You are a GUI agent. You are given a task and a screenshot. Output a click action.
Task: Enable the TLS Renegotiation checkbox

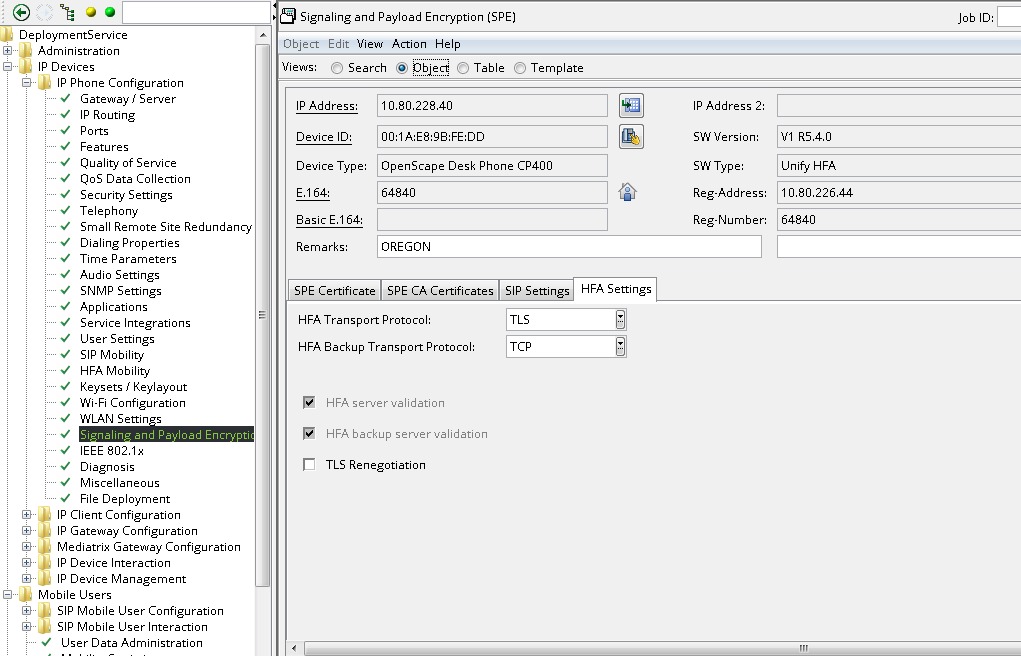tap(309, 464)
